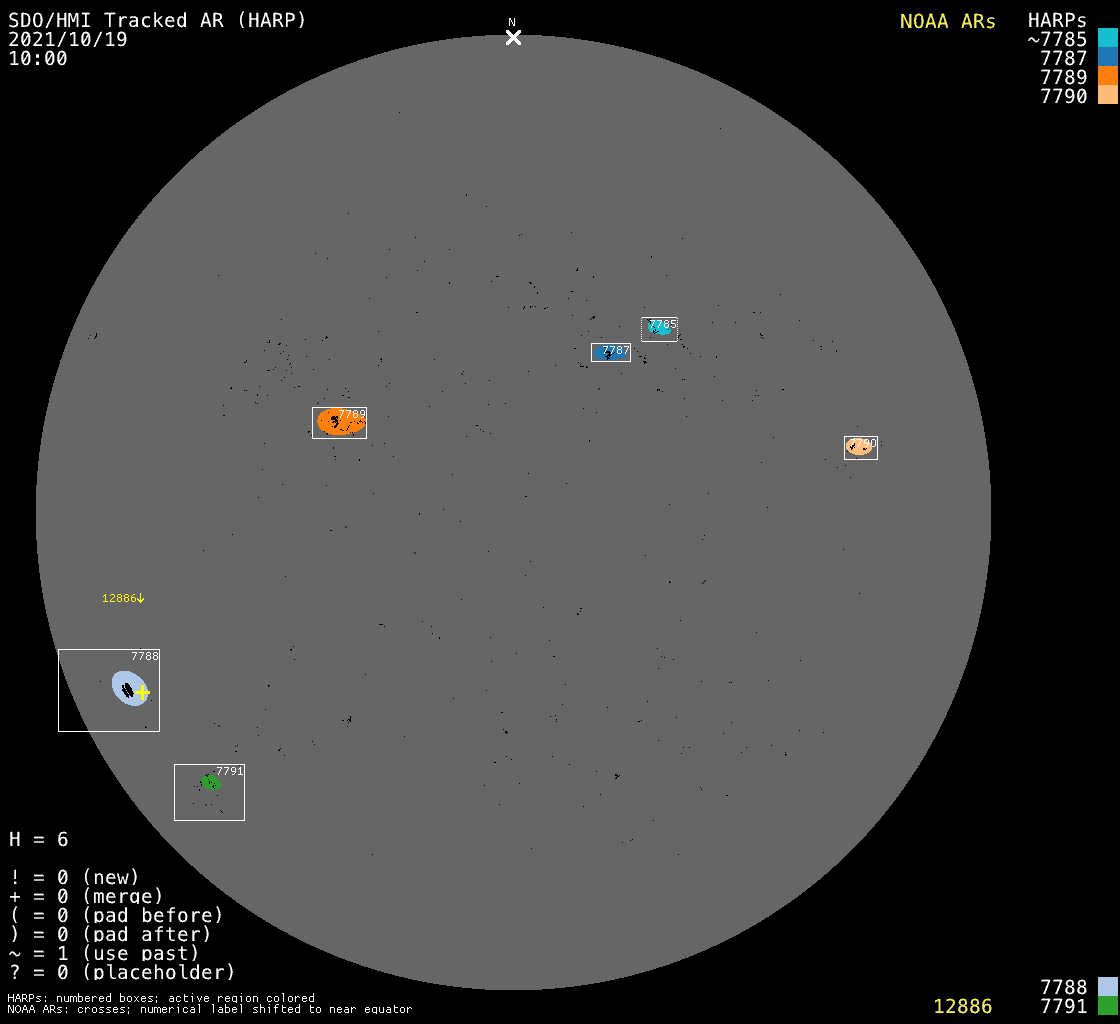Click the dark blue legend swatch for 7787
The image size is (1120, 1024).
pos(1107,58)
